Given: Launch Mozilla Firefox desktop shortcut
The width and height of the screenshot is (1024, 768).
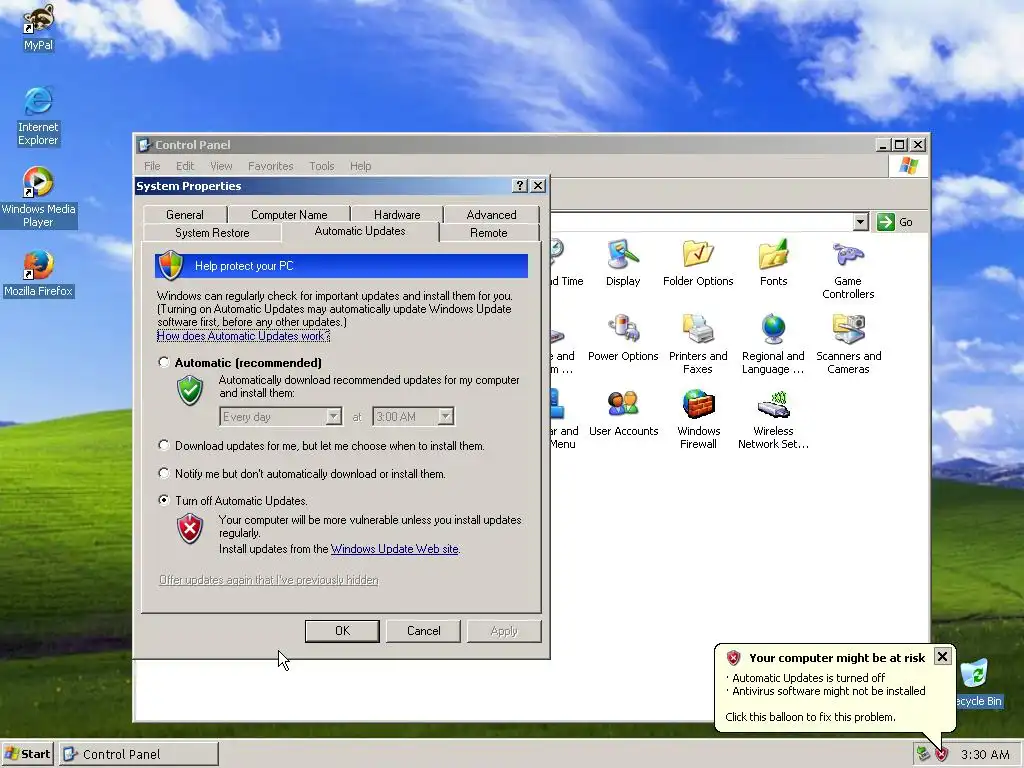Looking at the screenshot, I should click(38, 273).
